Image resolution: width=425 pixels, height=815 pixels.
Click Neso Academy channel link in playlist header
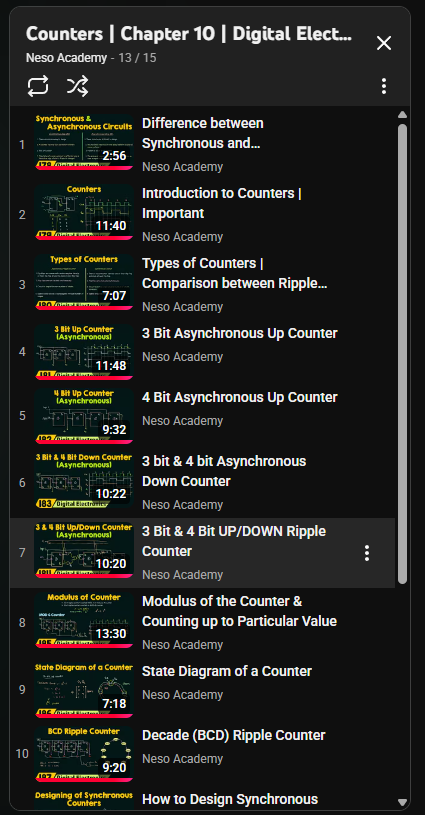click(x=67, y=58)
